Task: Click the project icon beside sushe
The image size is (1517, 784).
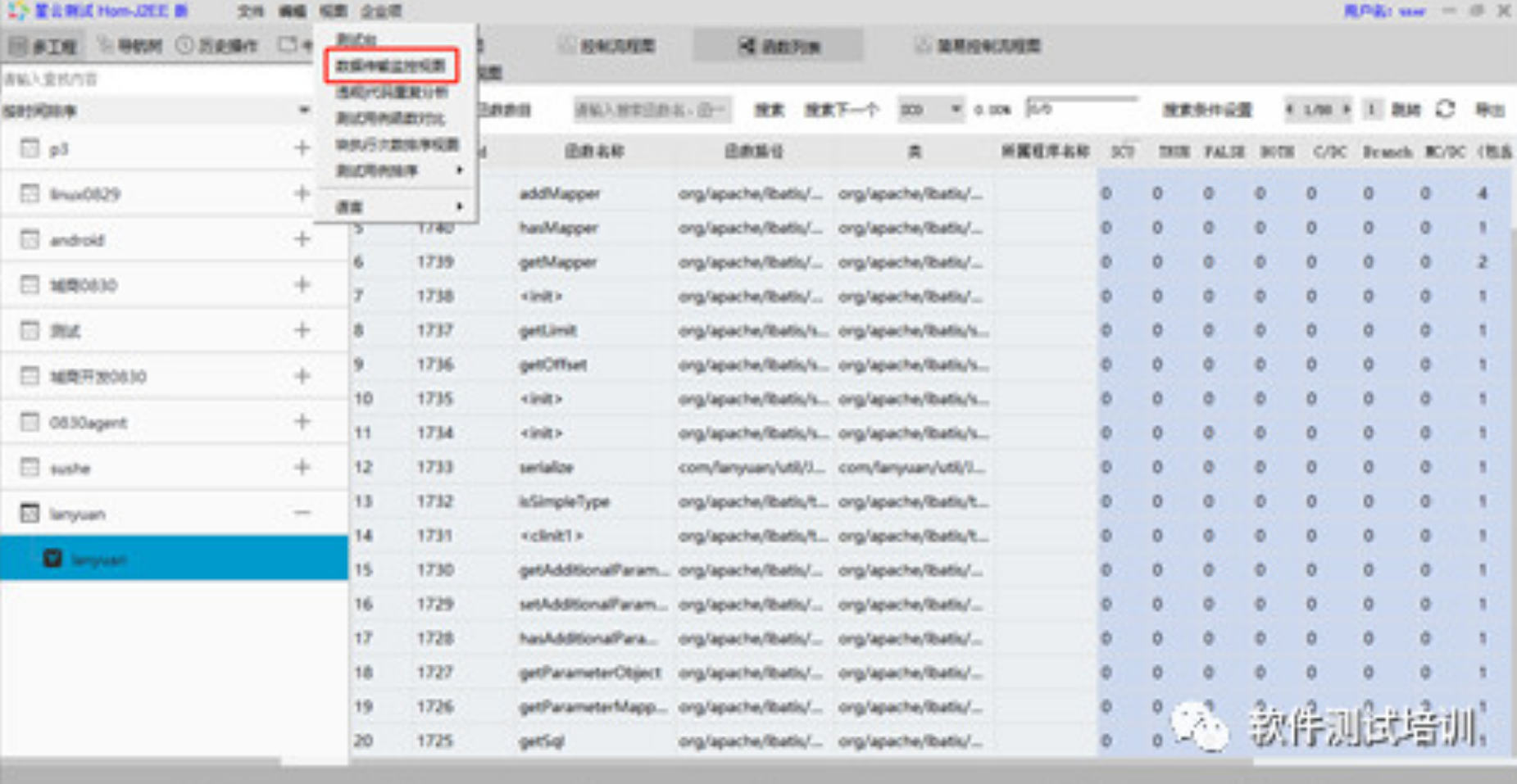Action: pyautogui.click(x=30, y=468)
